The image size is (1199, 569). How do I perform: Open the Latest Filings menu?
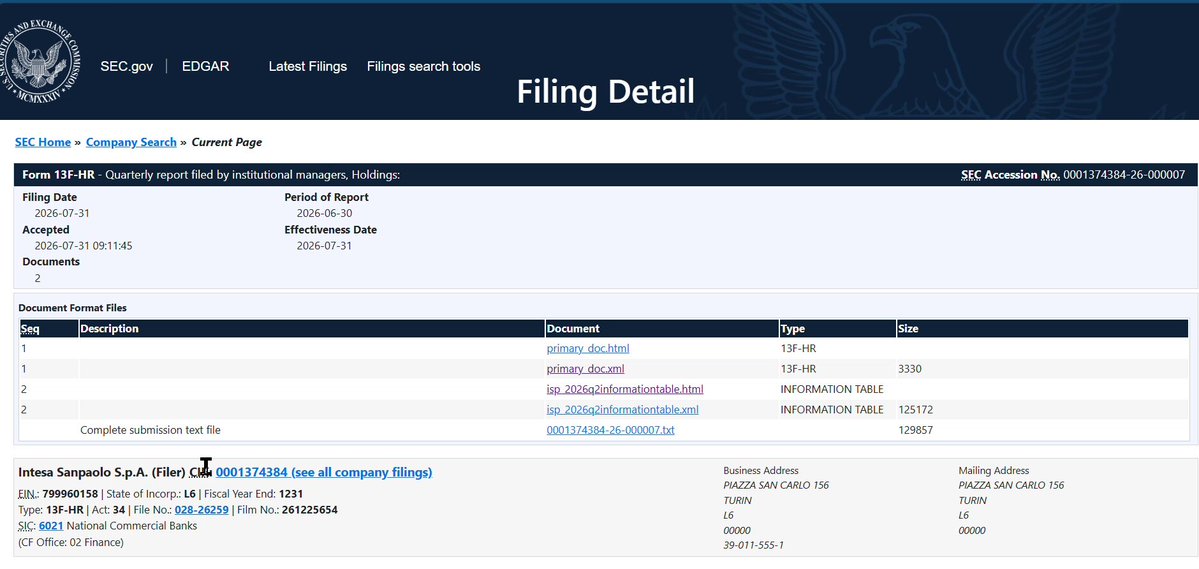click(307, 67)
